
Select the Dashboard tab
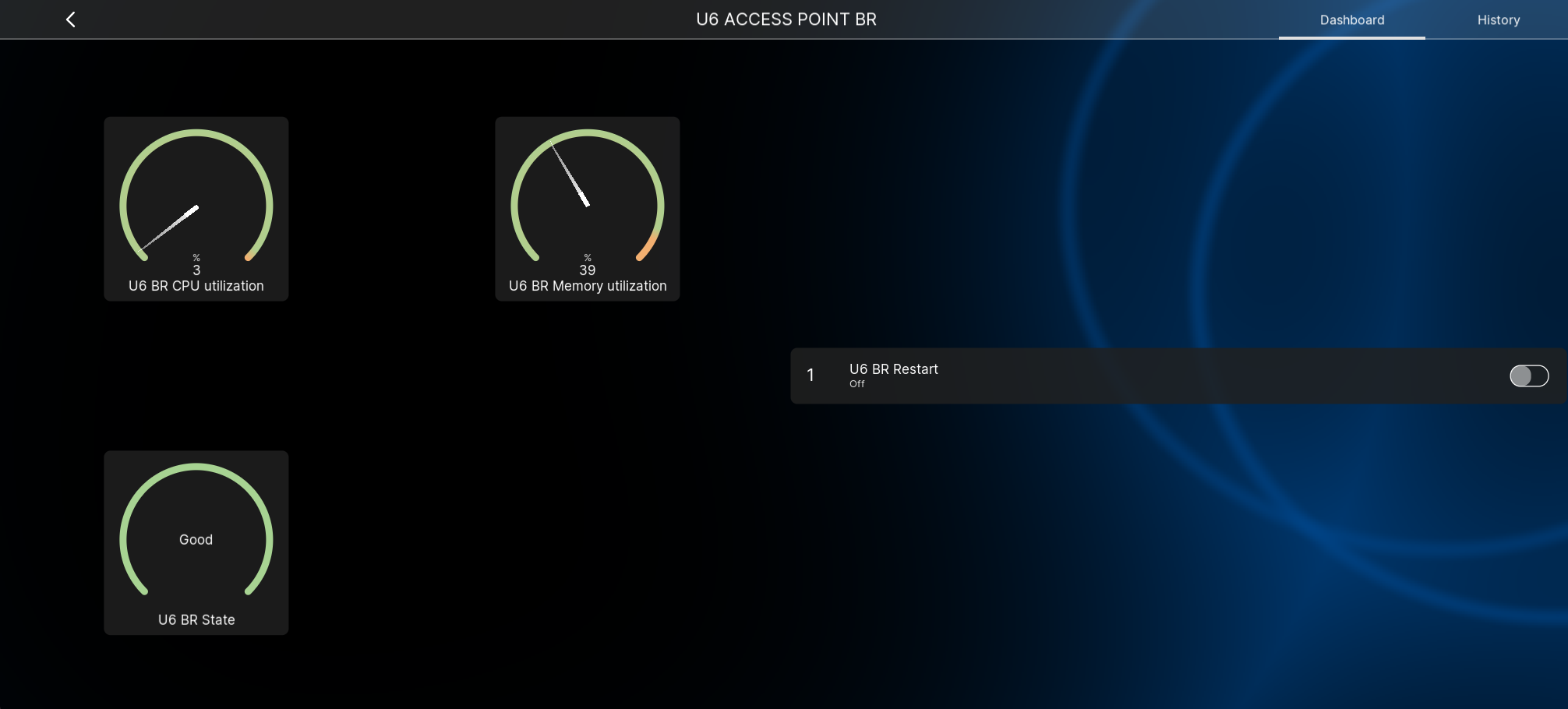[1351, 20]
